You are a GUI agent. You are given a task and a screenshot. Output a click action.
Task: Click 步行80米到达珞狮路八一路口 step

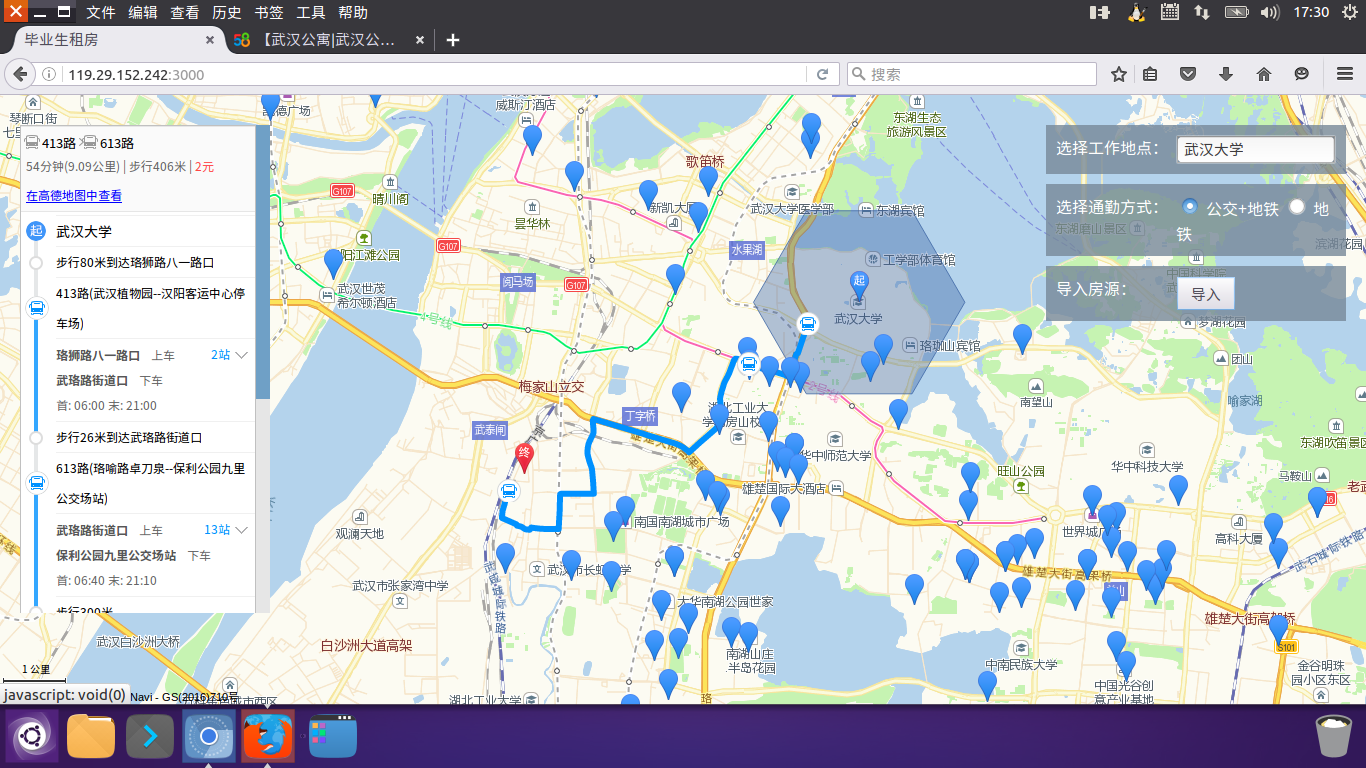click(x=135, y=264)
